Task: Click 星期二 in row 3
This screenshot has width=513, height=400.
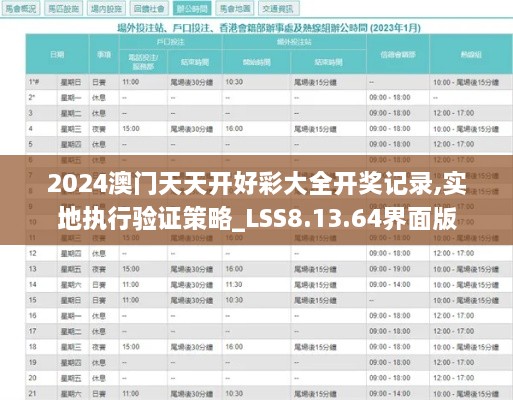Action: pos(71,113)
